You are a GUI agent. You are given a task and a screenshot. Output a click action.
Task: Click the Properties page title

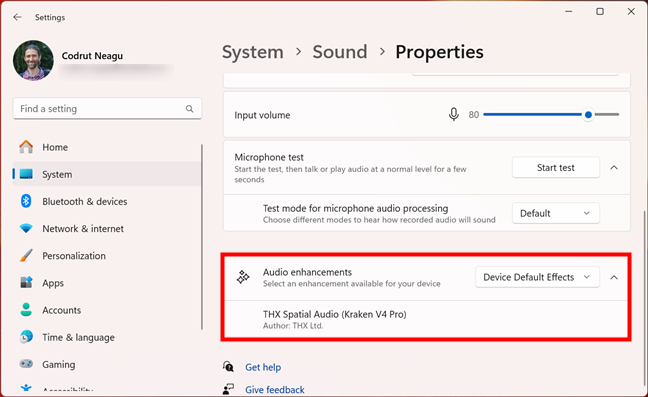(x=439, y=52)
